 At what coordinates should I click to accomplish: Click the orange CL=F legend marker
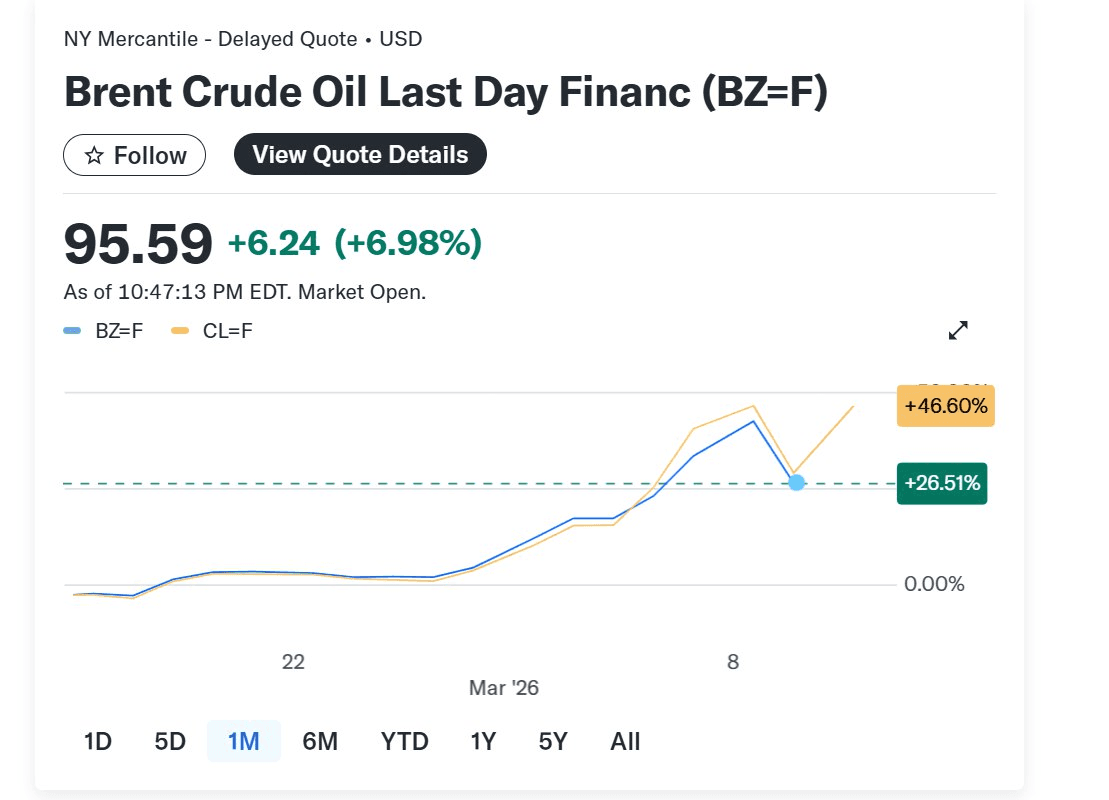180,330
